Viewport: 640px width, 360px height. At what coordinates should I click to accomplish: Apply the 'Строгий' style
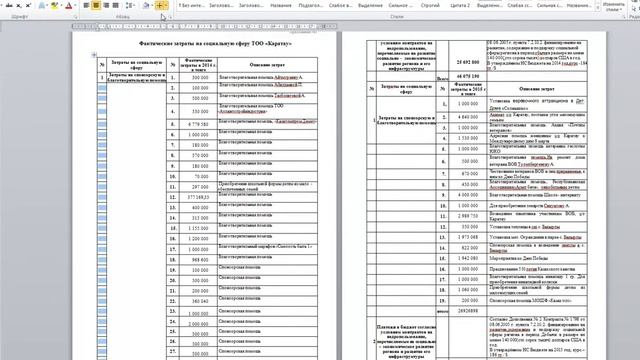430,5
